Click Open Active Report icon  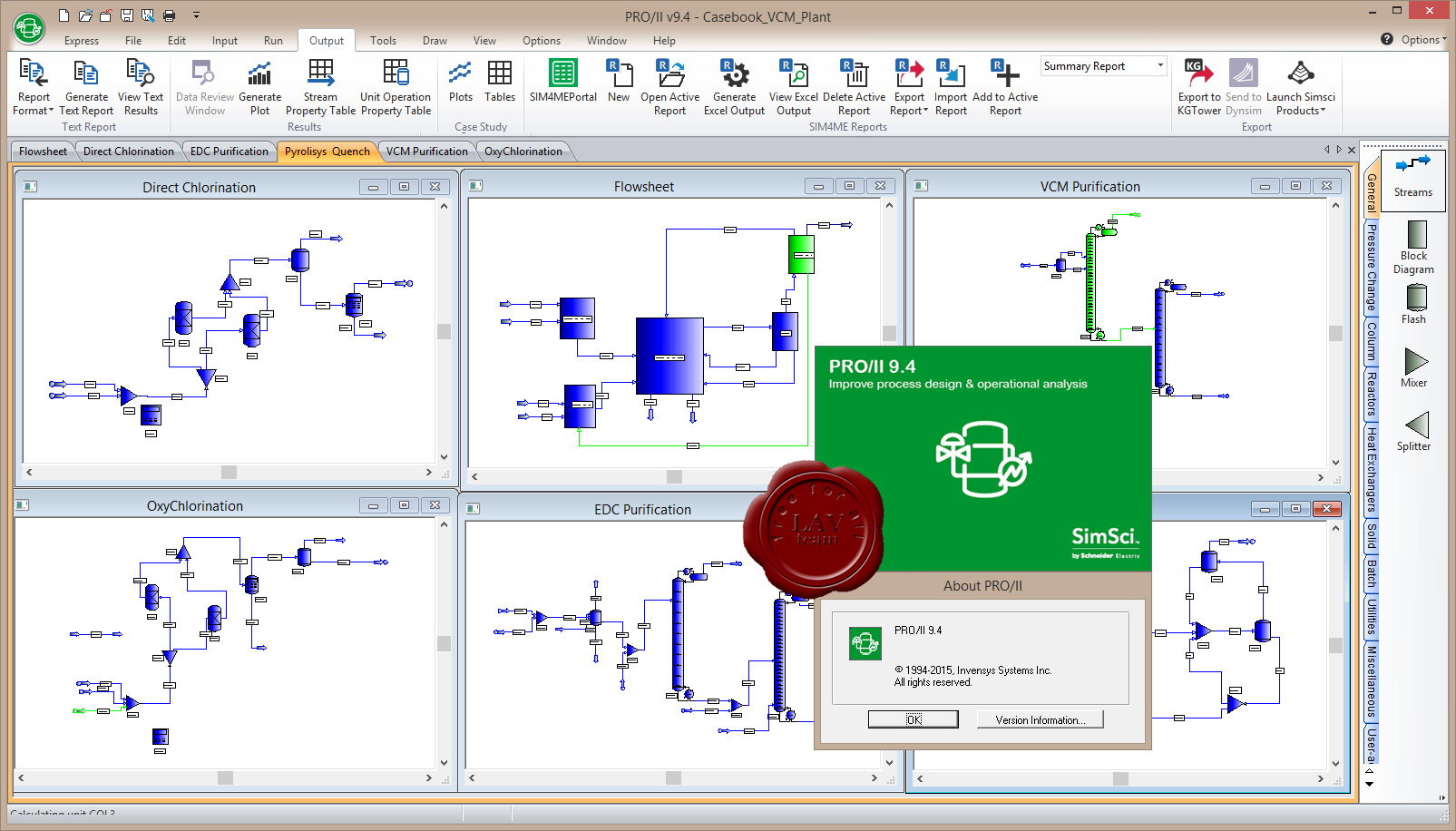pyautogui.click(x=669, y=87)
